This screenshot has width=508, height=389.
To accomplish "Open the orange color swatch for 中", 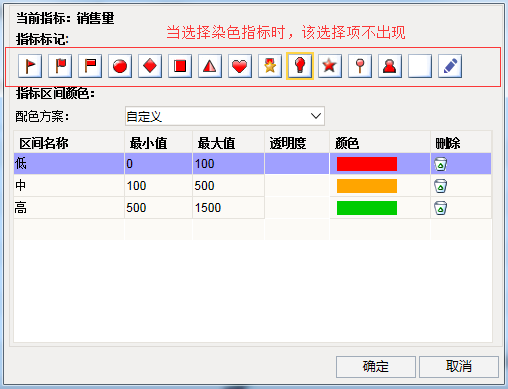I will point(367,186).
